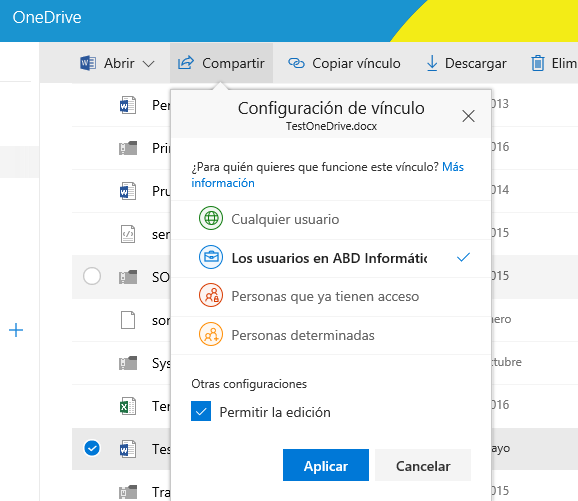Open the Excel file icon in Ter row
578x501 pixels.
point(128,406)
